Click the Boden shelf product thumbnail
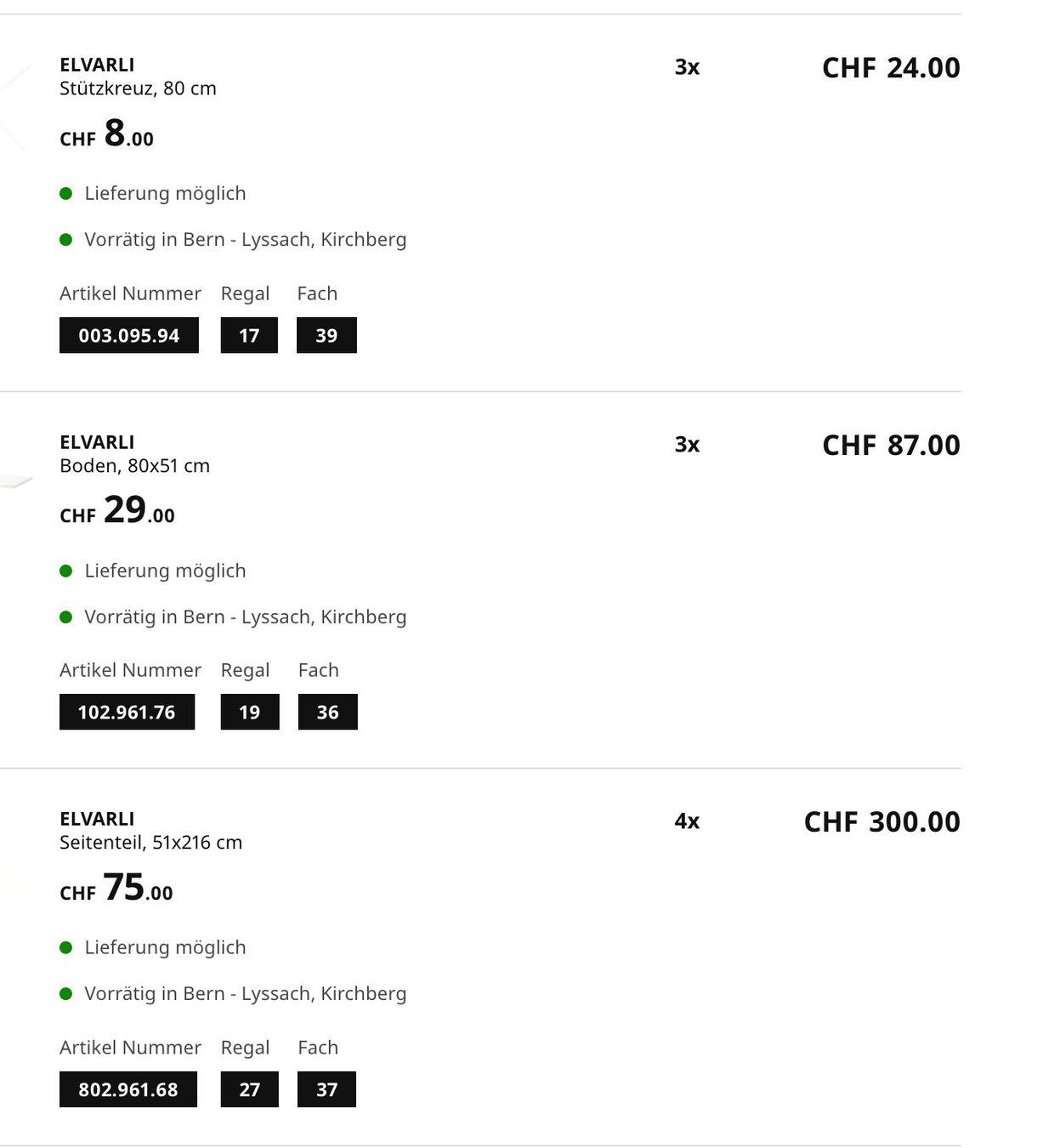 (x=15, y=481)
